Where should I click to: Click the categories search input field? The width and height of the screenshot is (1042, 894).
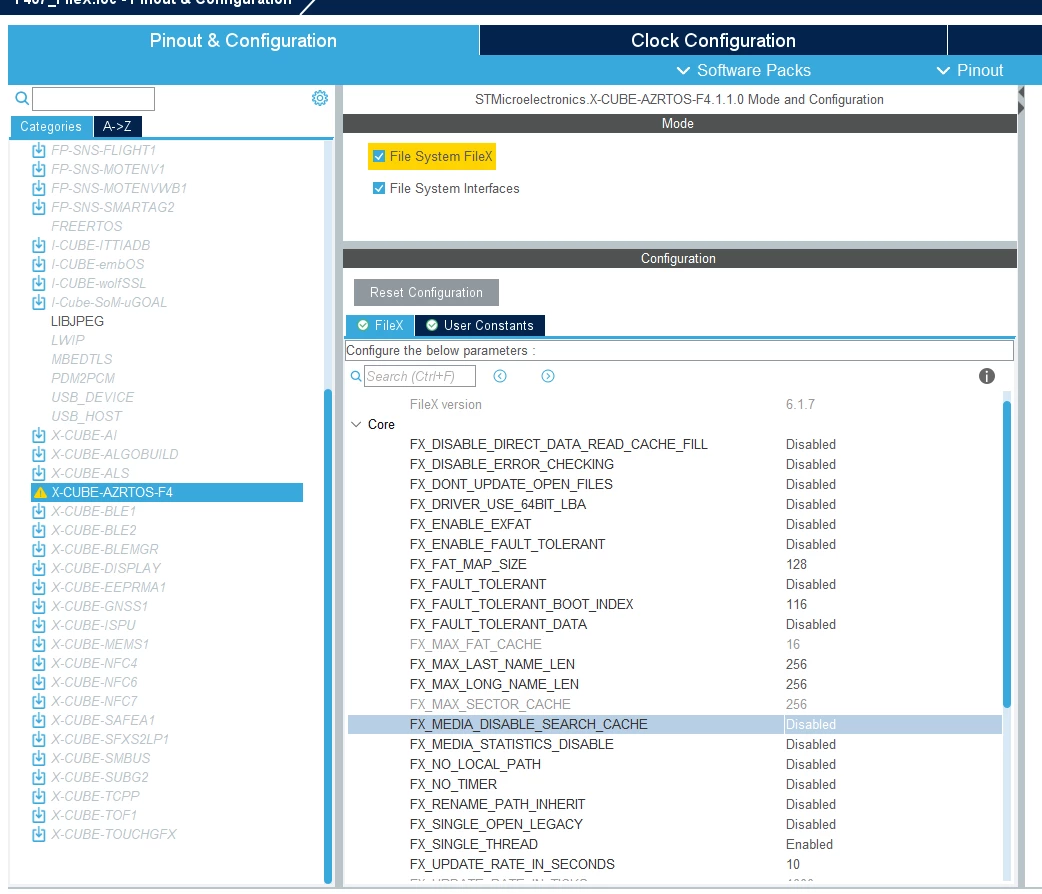(94, 99)
